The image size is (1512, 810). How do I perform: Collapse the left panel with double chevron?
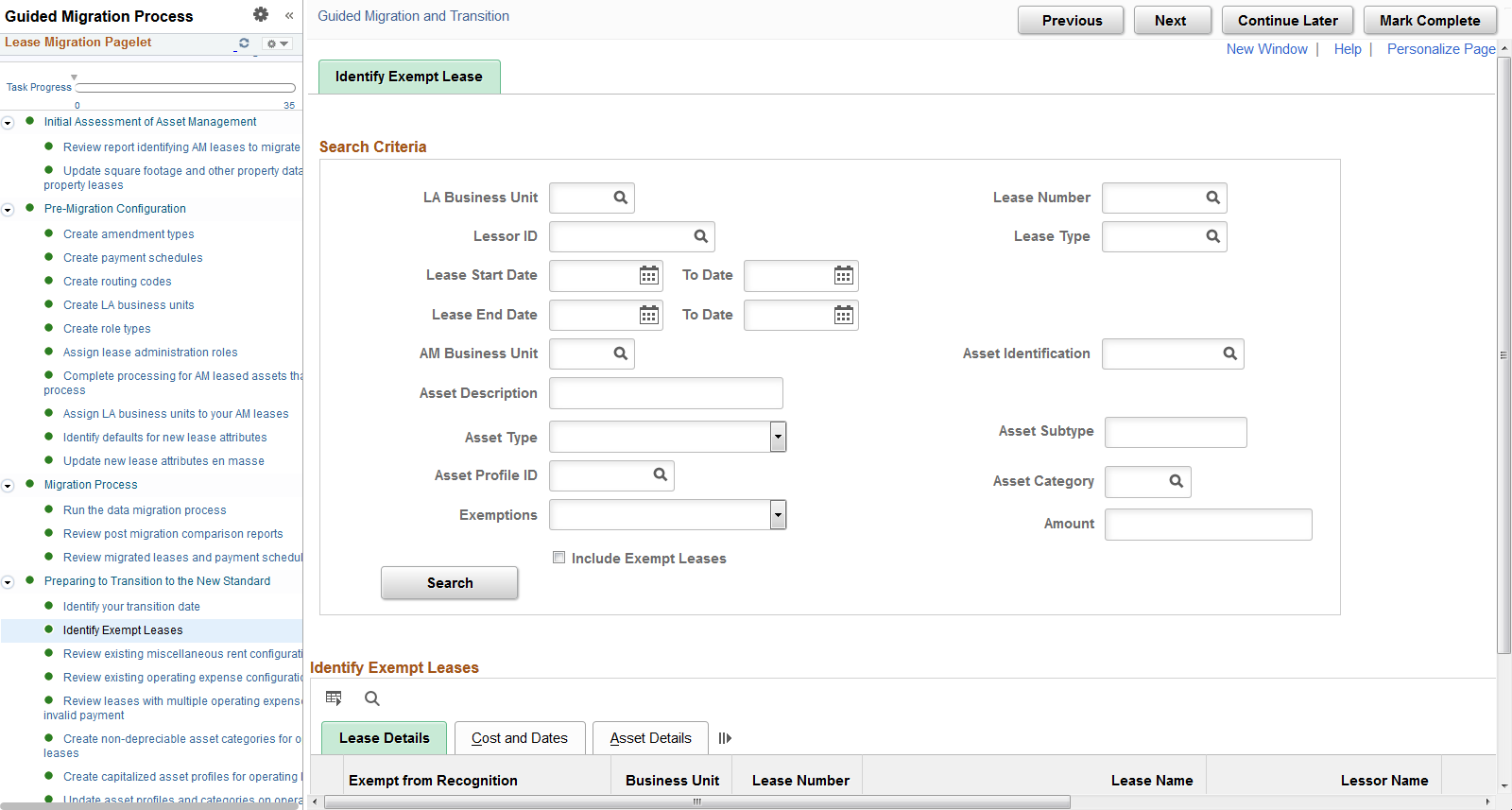289,15
